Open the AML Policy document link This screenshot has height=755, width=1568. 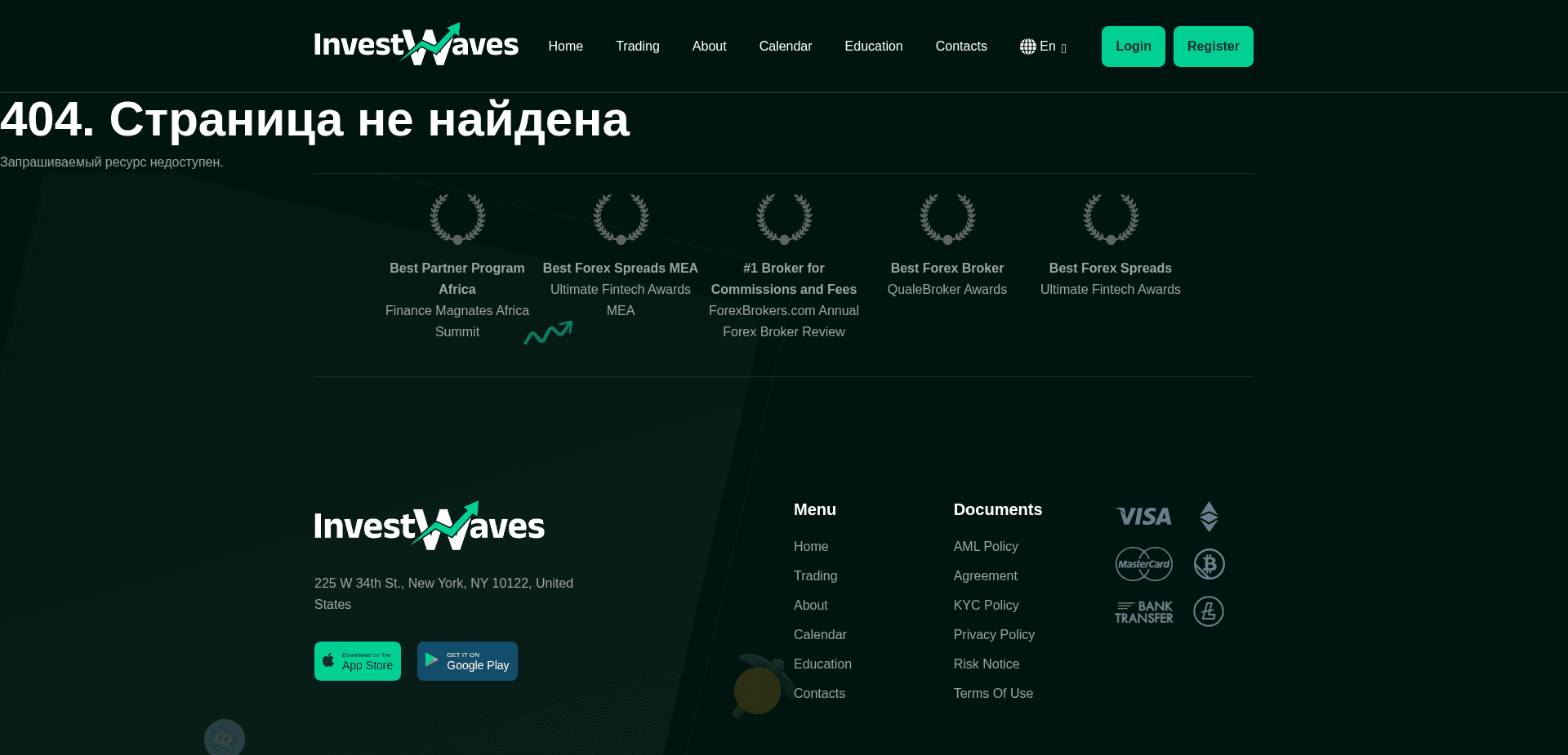pos(985,546)
